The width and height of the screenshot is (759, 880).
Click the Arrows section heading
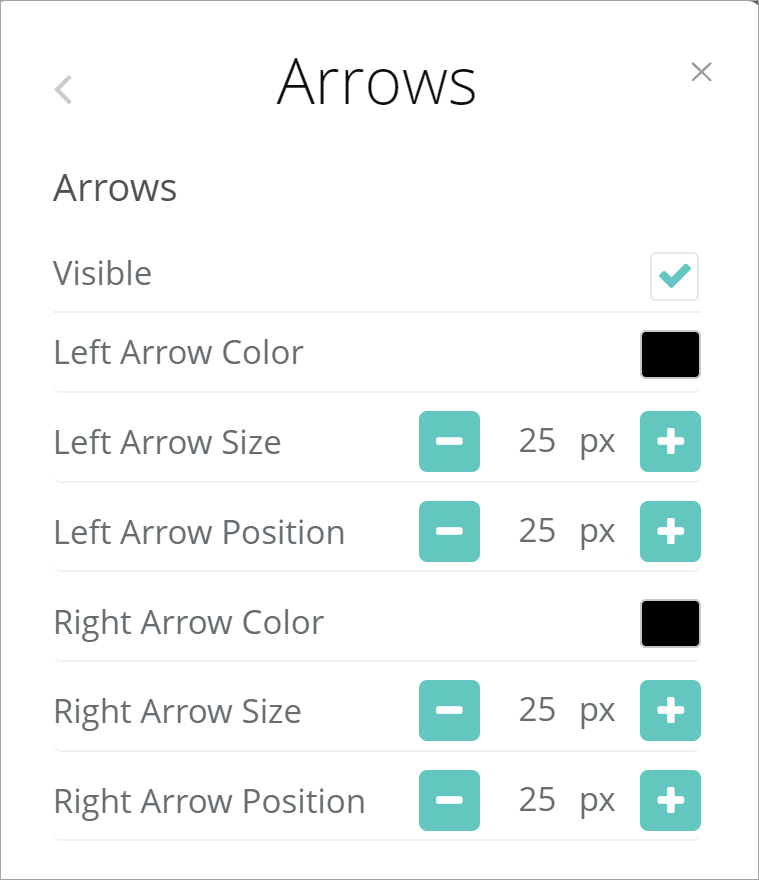(115, 188)
